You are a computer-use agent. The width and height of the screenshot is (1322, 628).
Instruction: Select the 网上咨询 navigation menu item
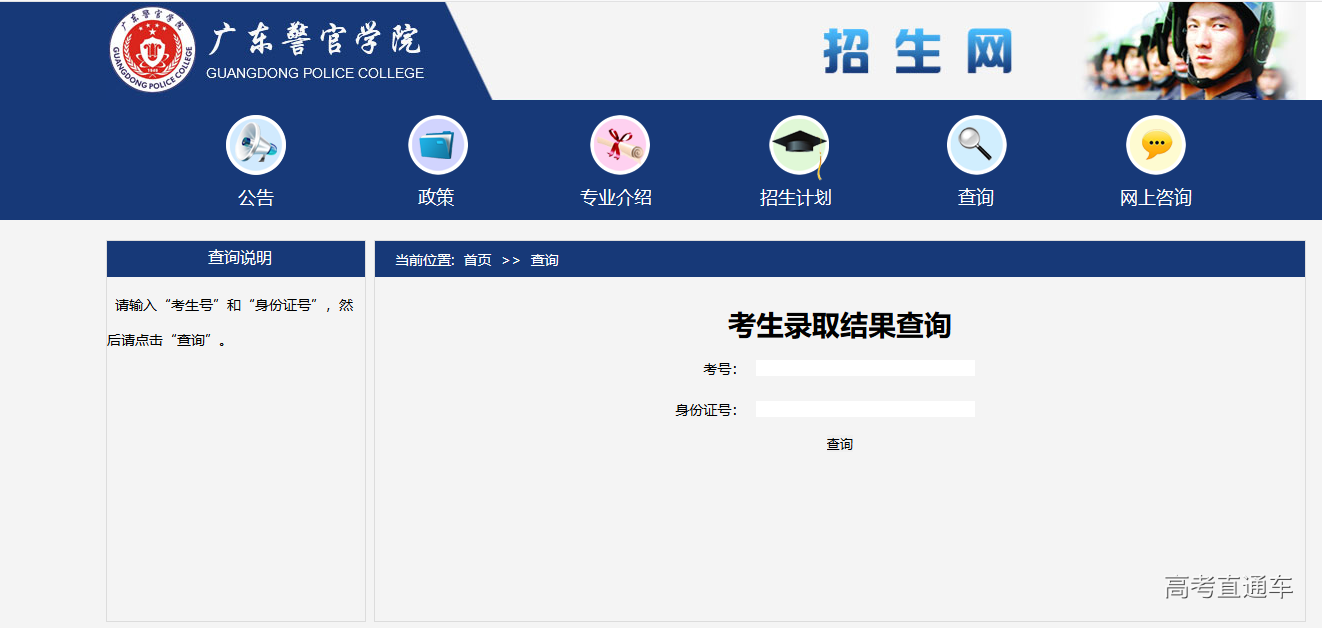(1155, 197)
